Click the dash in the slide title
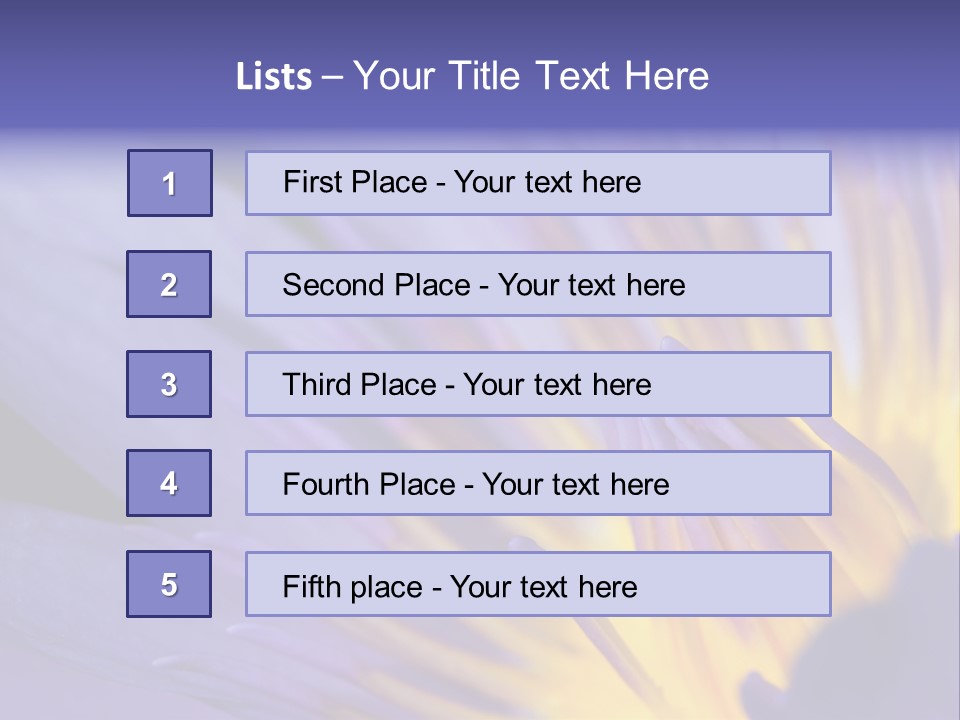The height and width of the screenshot is (720, 960). [x=333, y=77]
